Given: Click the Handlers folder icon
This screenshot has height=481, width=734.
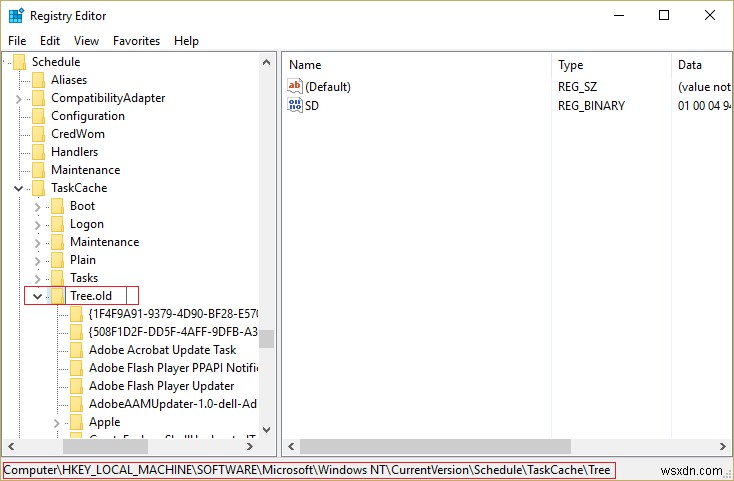Looking at the screenshot, I should [38, 152].
